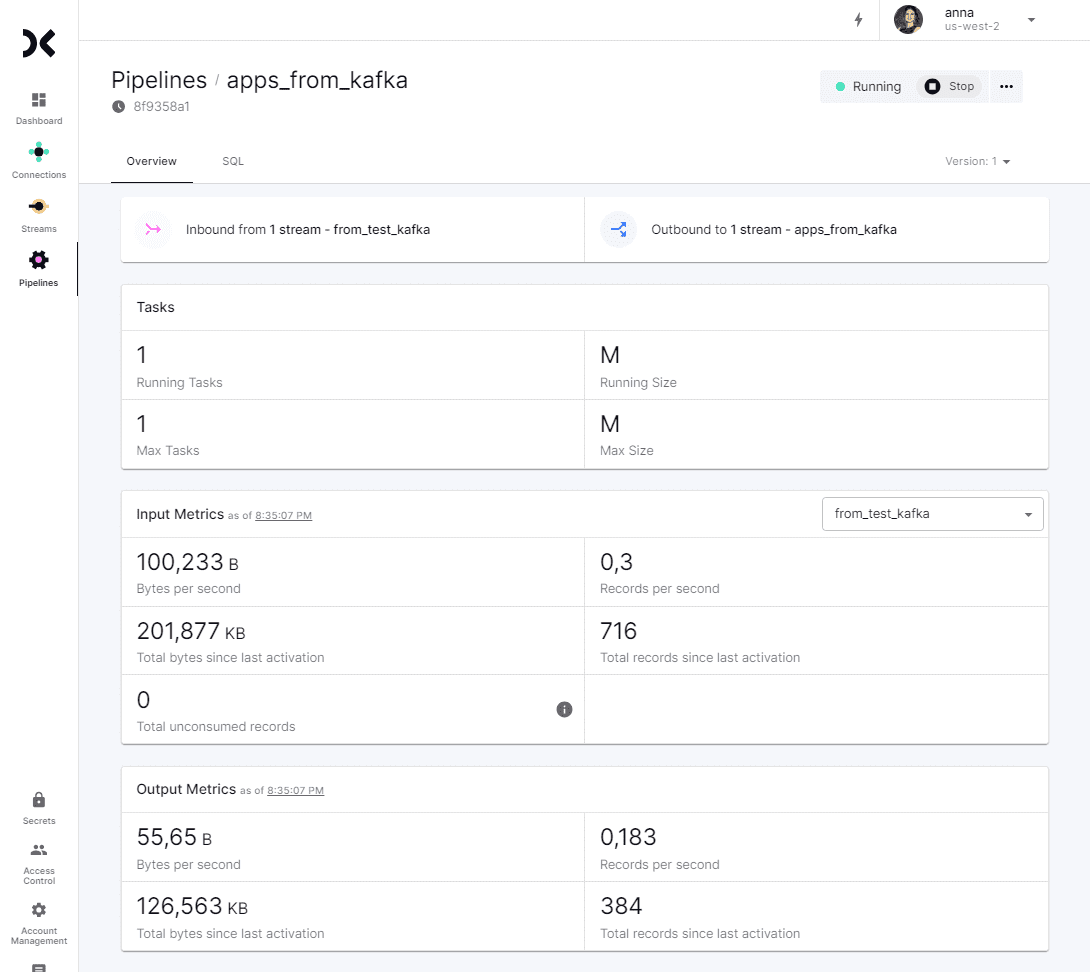The image size is (1090, 972).
Task: Switch to the Overview tab
Action: [x=152, y=161]
